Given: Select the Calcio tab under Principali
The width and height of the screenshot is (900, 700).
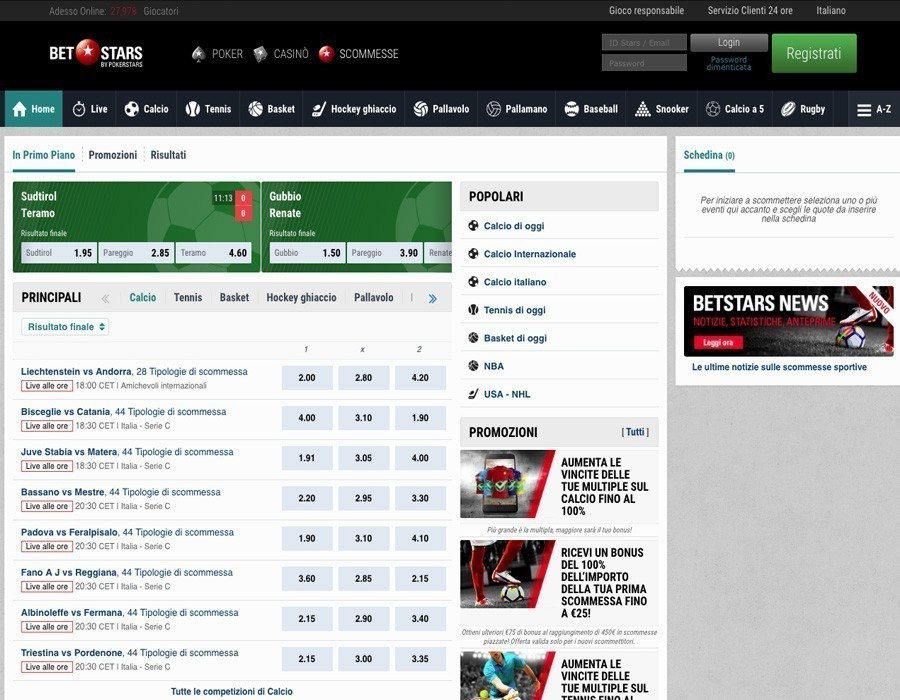Looking at the screenshot, I should tap(142, 297).
